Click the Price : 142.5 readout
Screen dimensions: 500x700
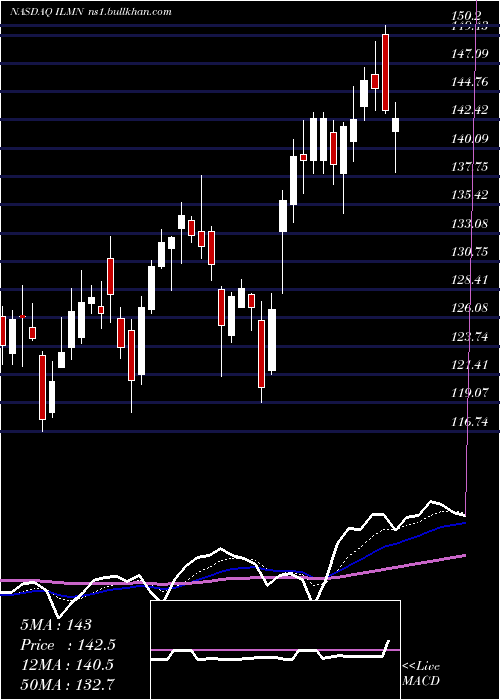click(68, 645)
